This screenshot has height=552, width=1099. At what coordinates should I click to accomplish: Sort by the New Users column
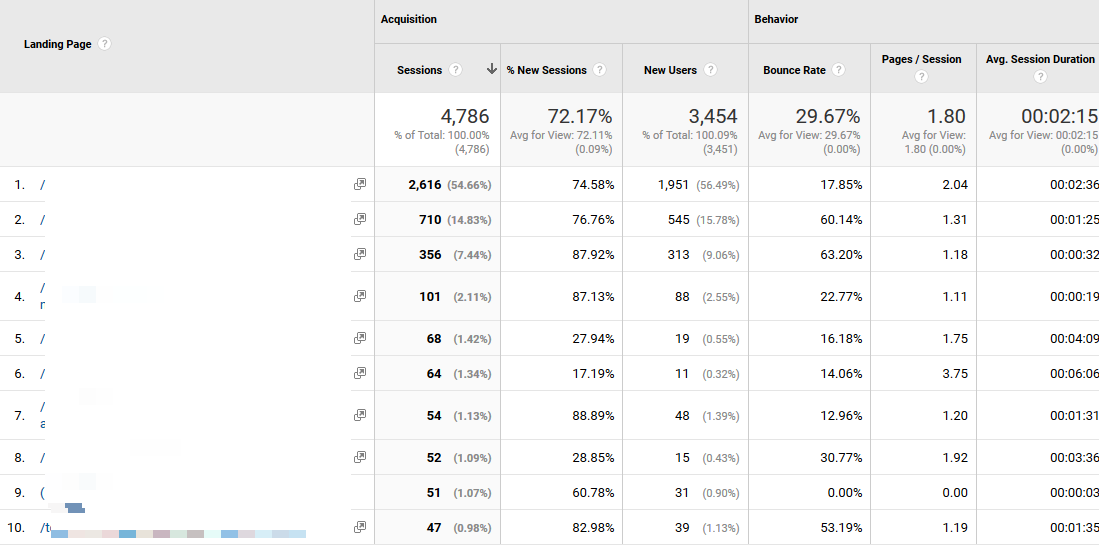[670, 70]
